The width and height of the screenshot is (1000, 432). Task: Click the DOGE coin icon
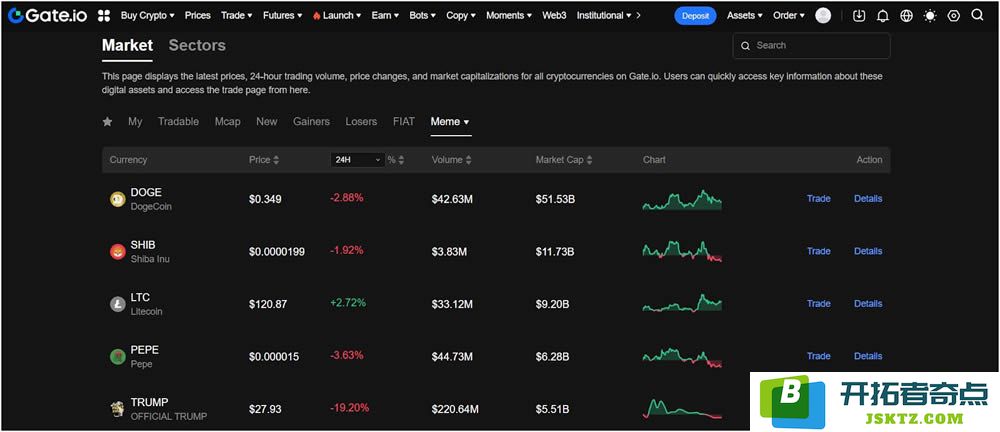[x=117, y=199]
